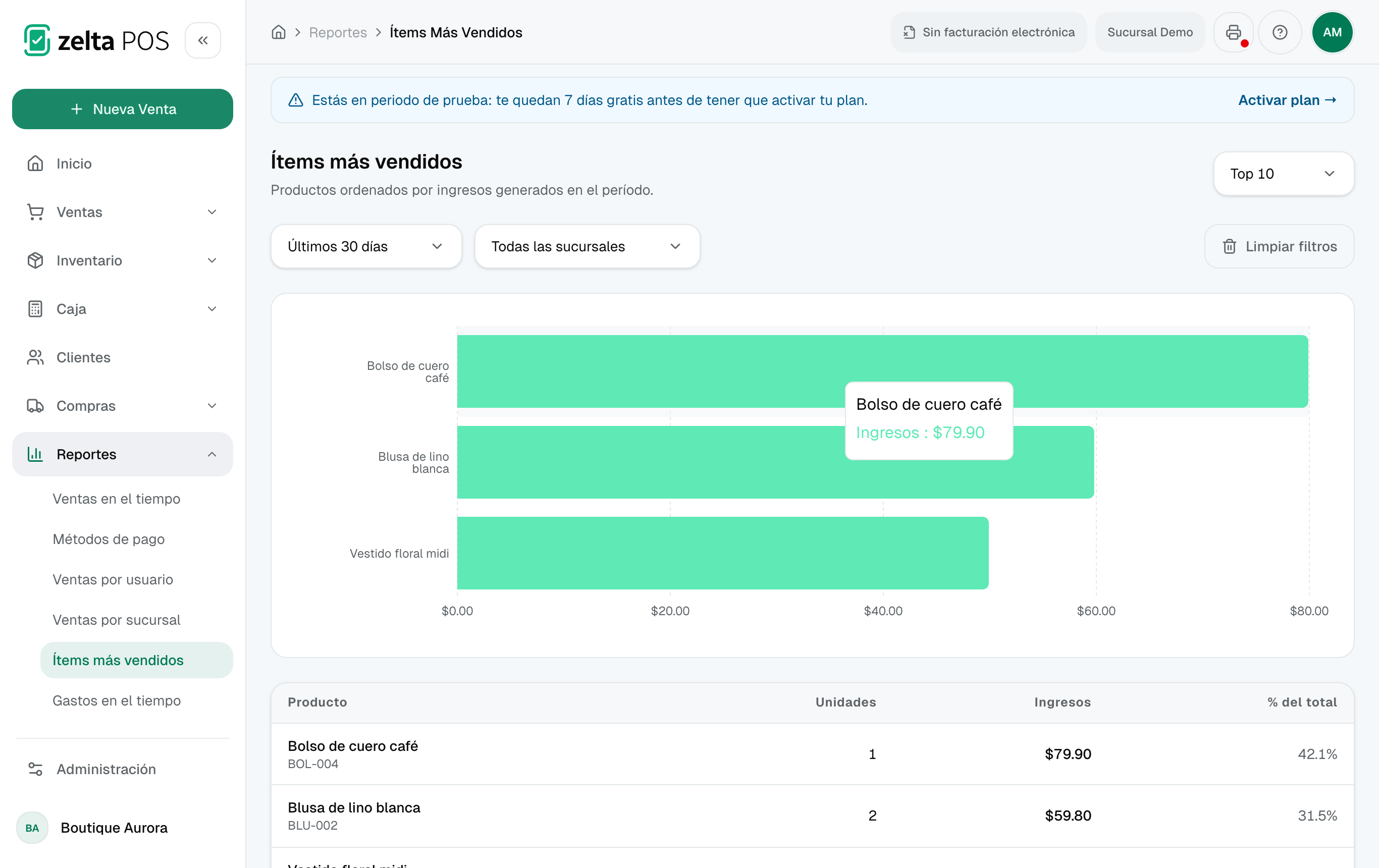Open the AM user avatar
Image resolution: width=1379 pixels, height=868 pixels.
[1332, 32]
